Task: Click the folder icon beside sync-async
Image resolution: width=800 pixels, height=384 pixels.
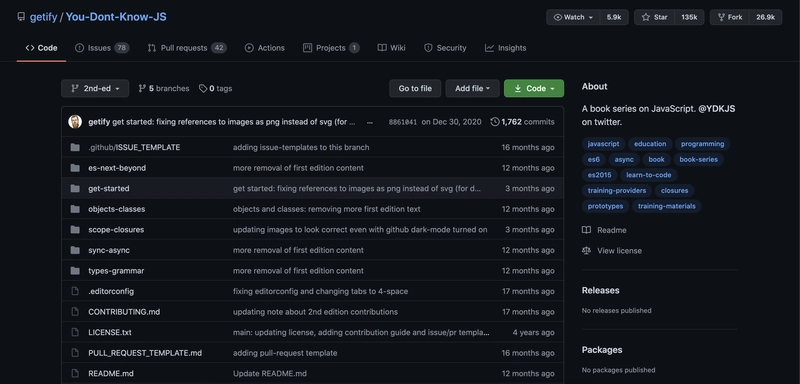Action: [x=75, y=250]
